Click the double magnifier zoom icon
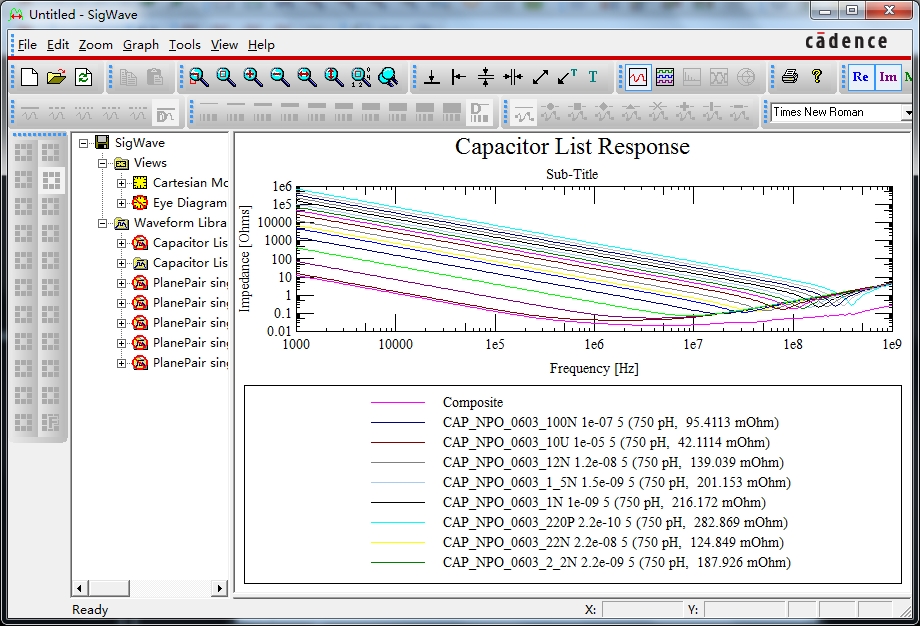 tap(388, 77)
